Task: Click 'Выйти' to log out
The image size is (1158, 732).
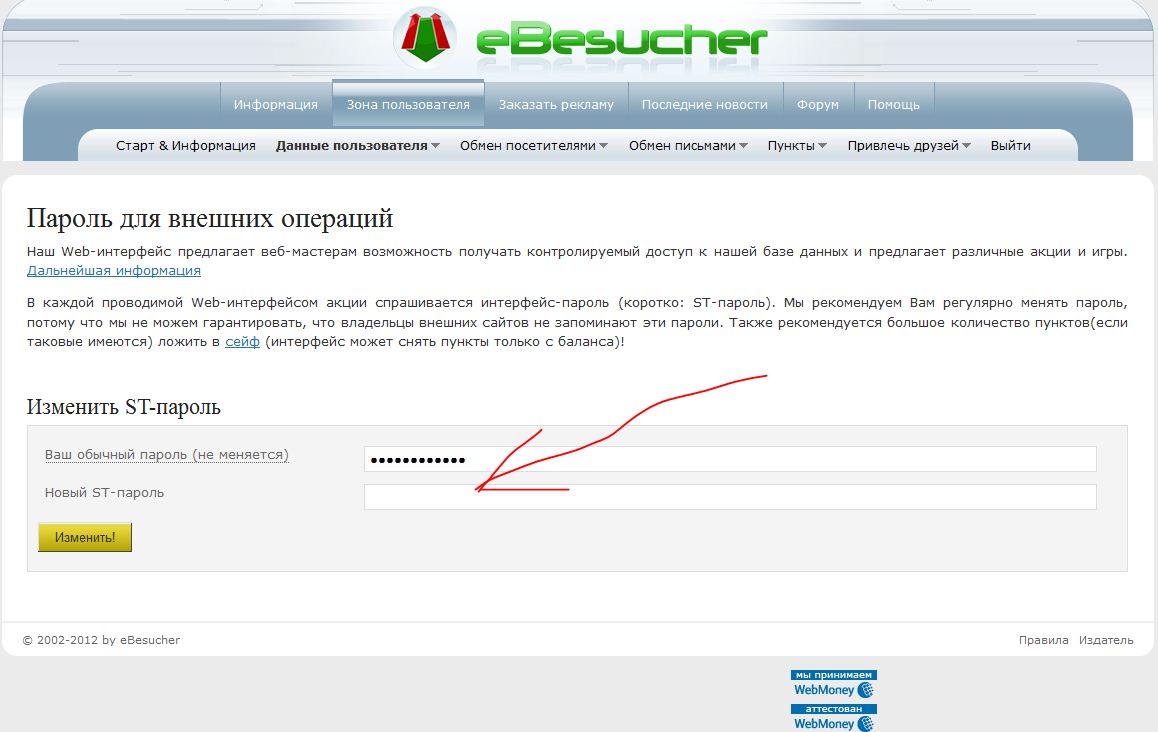Action: [x=1010, y=146]
